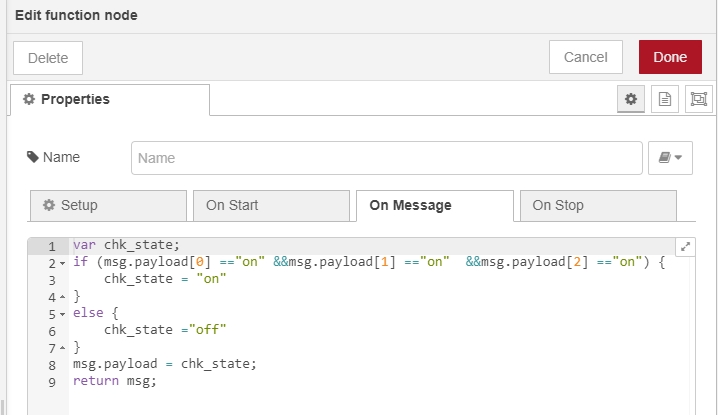Toggle fold marker at line 7
This screenshot has width=718, height=415.
coord(62,348)
